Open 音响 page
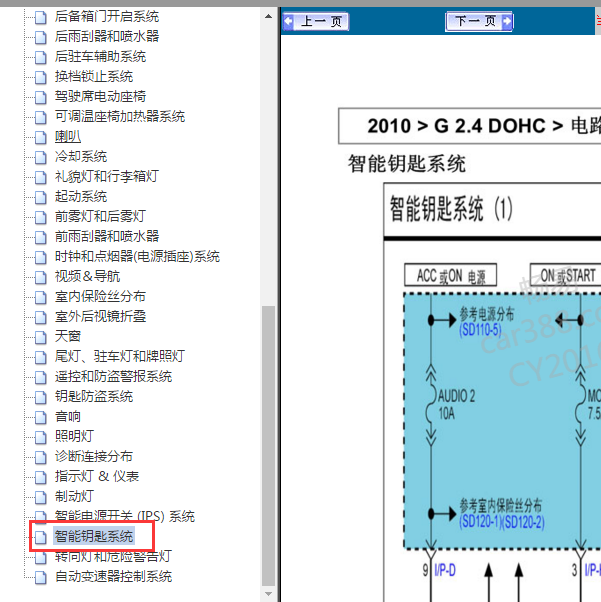This screenshot has width=601, height=602. pos(68,416)
